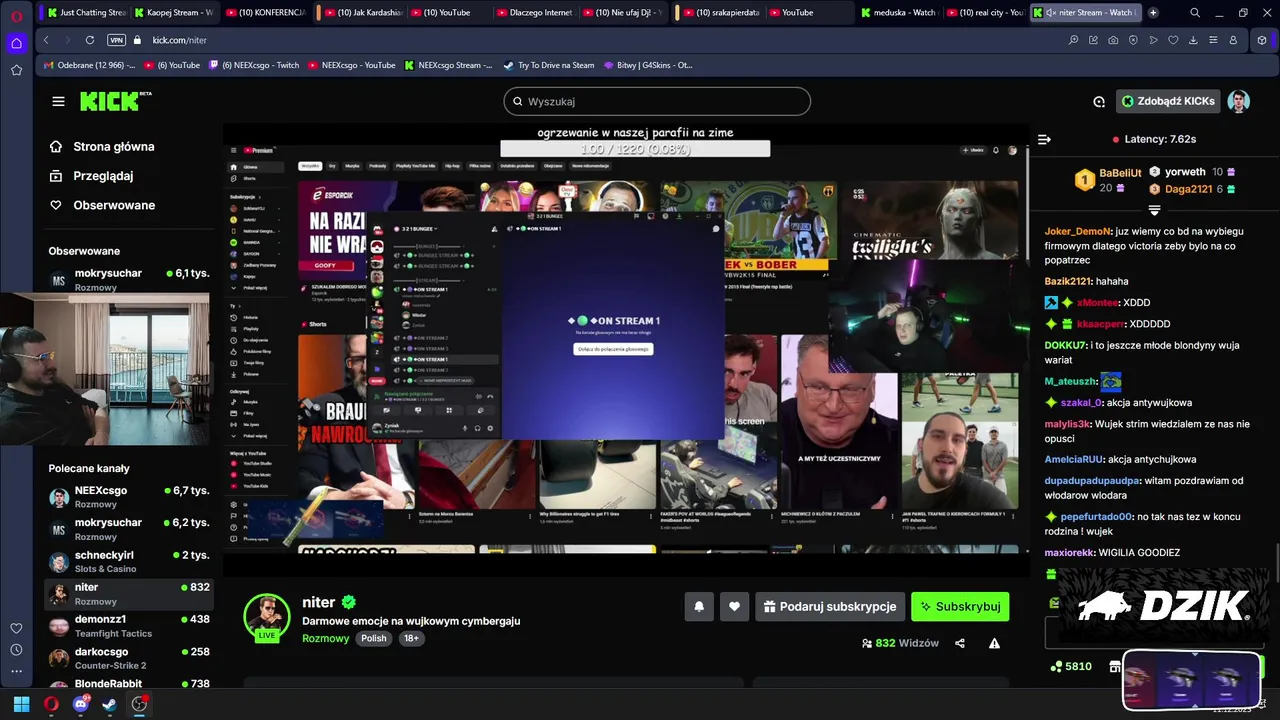Open demonzz1 channel in sidebar
The height and width of the screenshot is (720, 1280).
tap(128, 625)
